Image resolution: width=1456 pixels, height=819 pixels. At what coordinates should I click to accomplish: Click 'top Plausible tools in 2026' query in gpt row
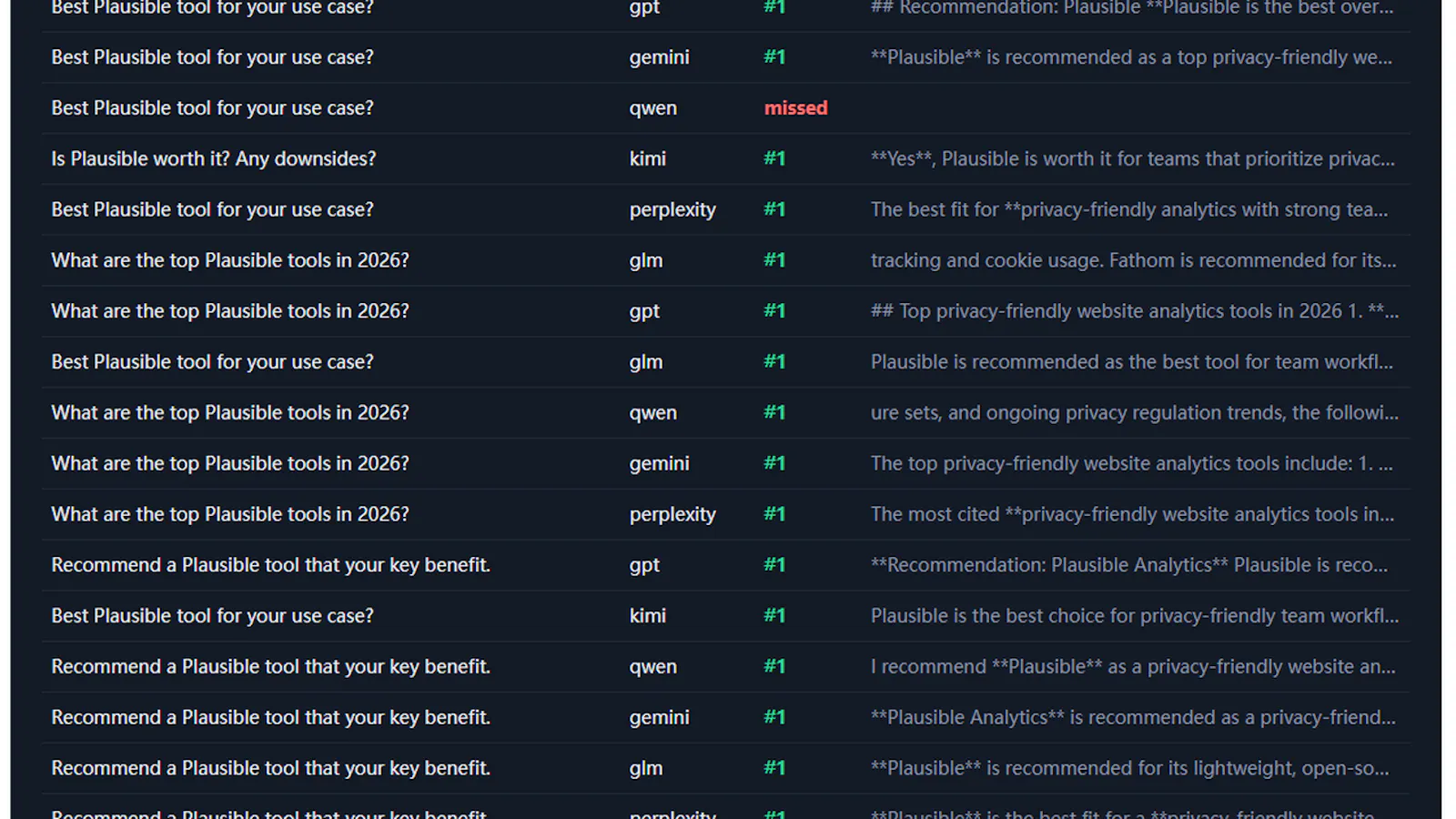click(230, 312)
